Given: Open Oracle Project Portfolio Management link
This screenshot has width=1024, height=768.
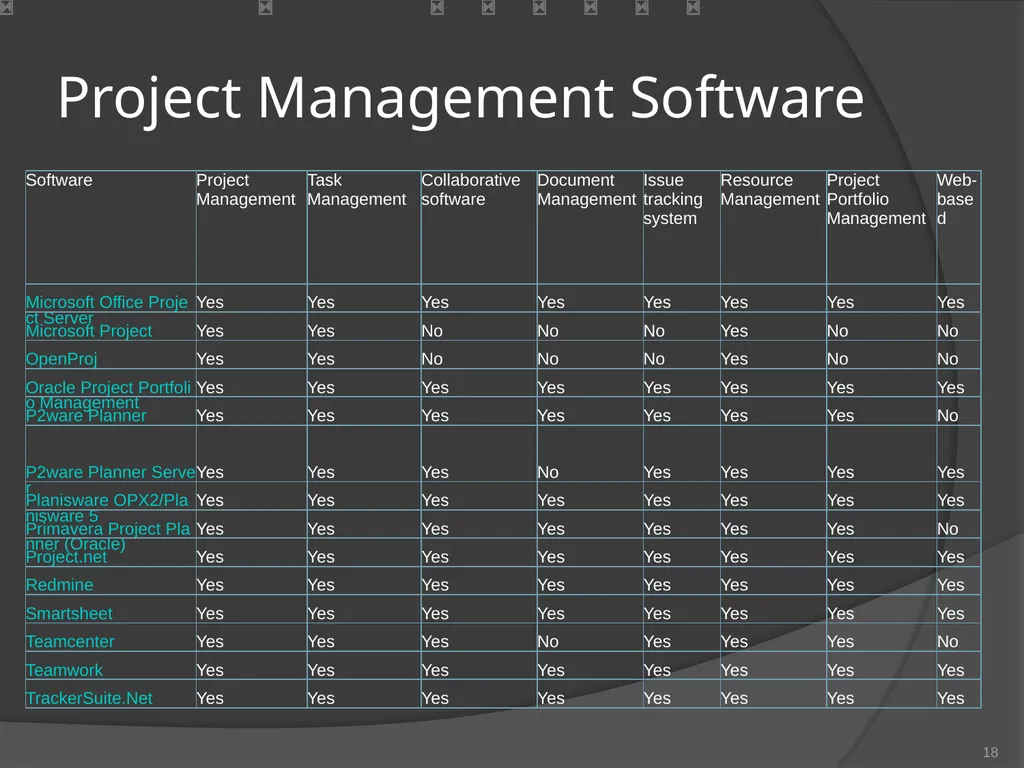Looking at the screenshot, I should click(108, 394).
